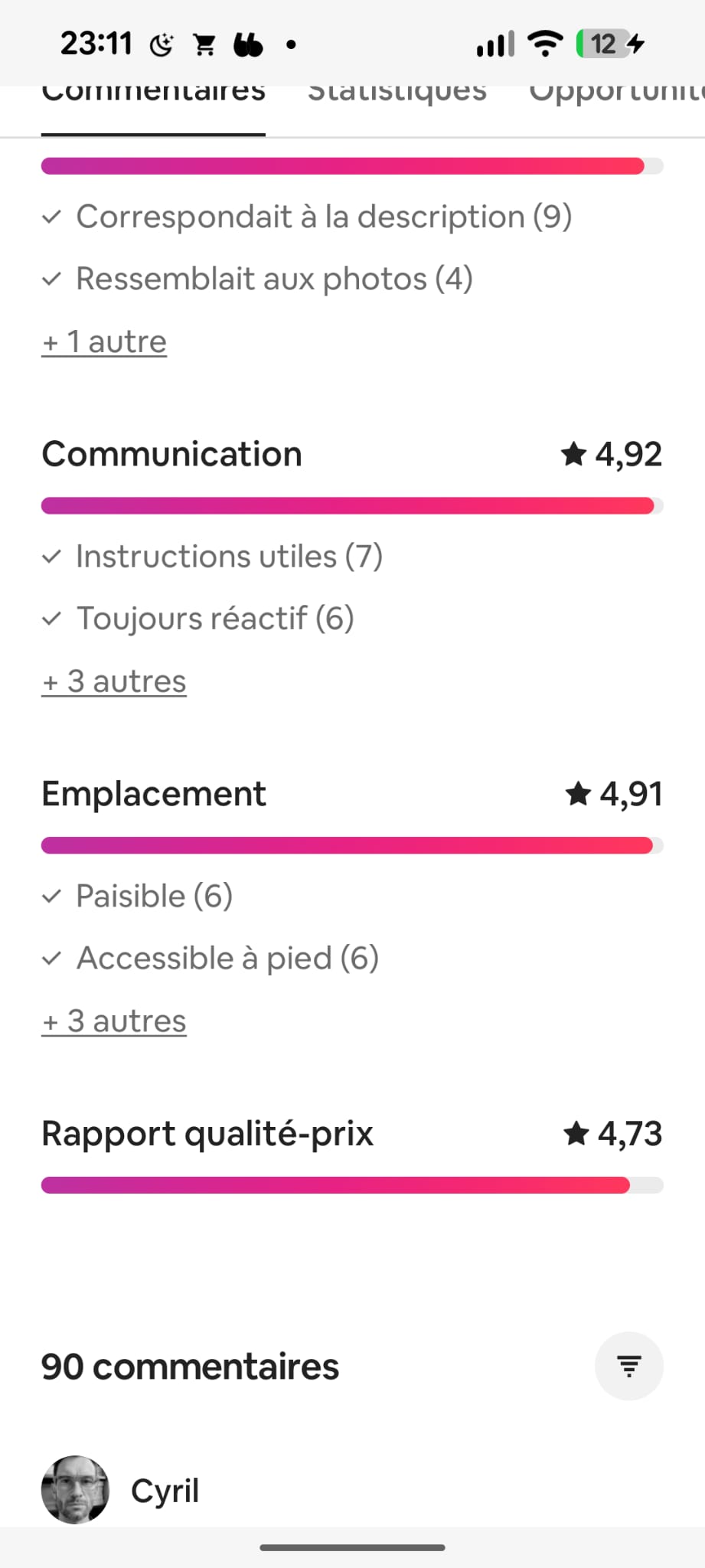This screenshot has width=705, height=1568.
Task: Select the Commentaires tab
Action: point(153,96)
